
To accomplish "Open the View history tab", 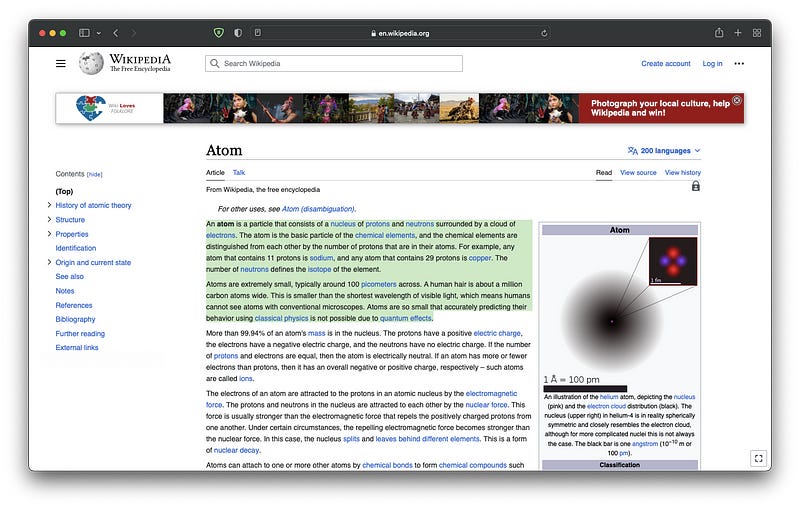I will [683, 173].
